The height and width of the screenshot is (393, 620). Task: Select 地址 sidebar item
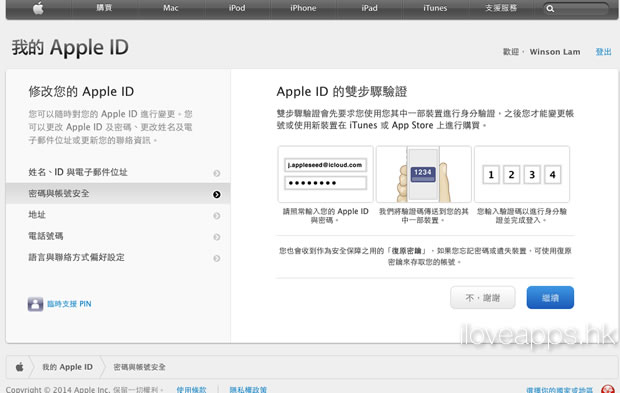(118, 215)
